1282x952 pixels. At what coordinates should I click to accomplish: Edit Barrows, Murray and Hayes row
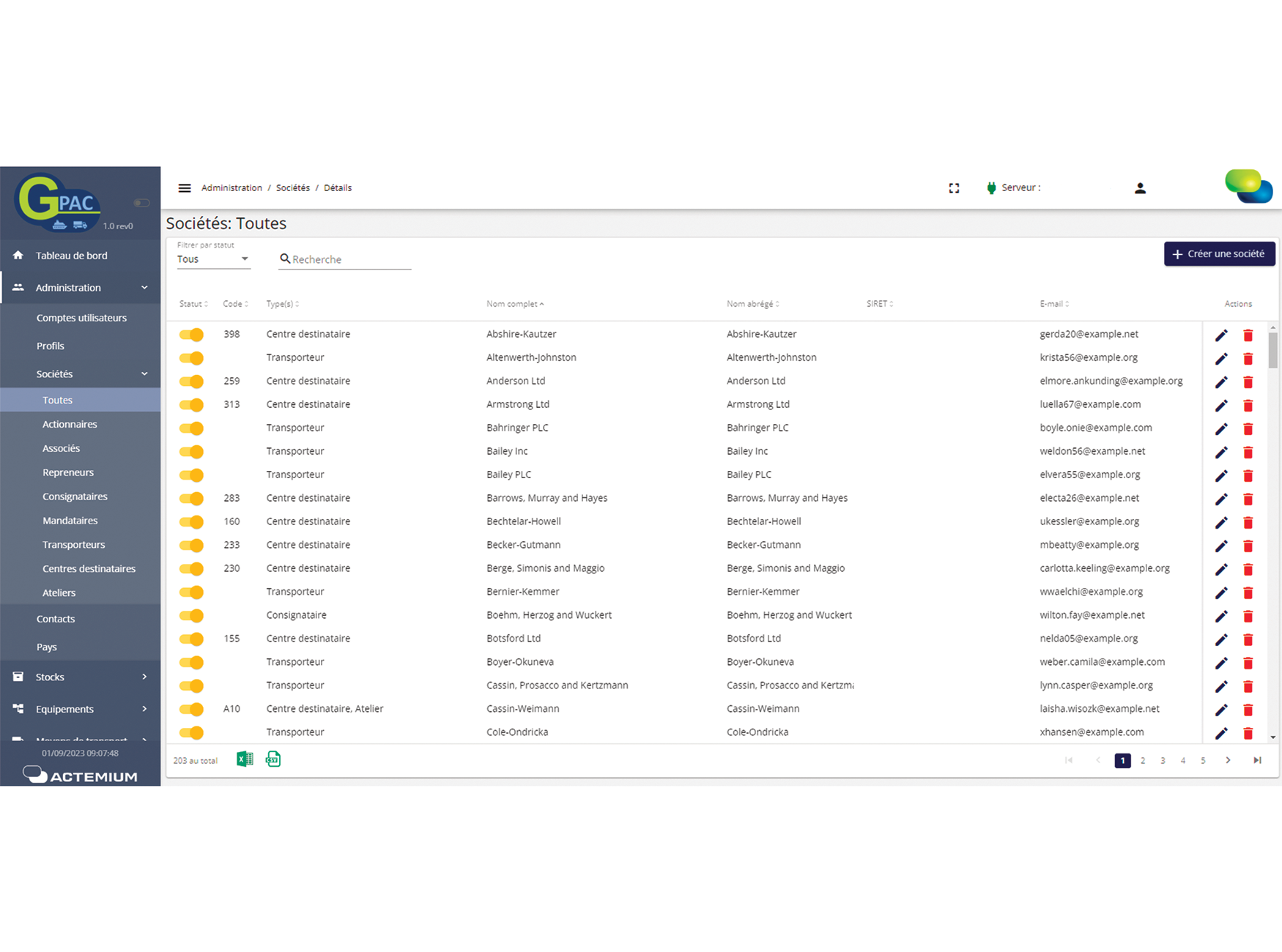(1221, 499)
